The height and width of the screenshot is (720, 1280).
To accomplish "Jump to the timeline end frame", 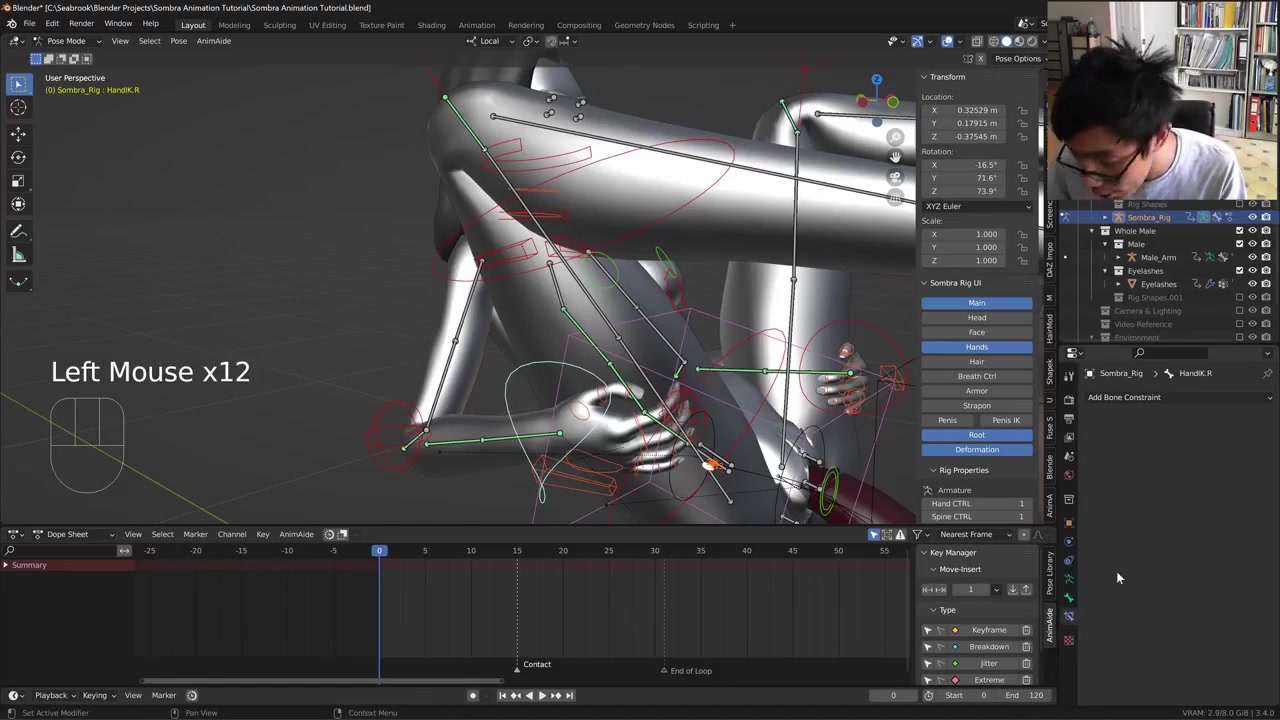I will (x=569, y=695).
